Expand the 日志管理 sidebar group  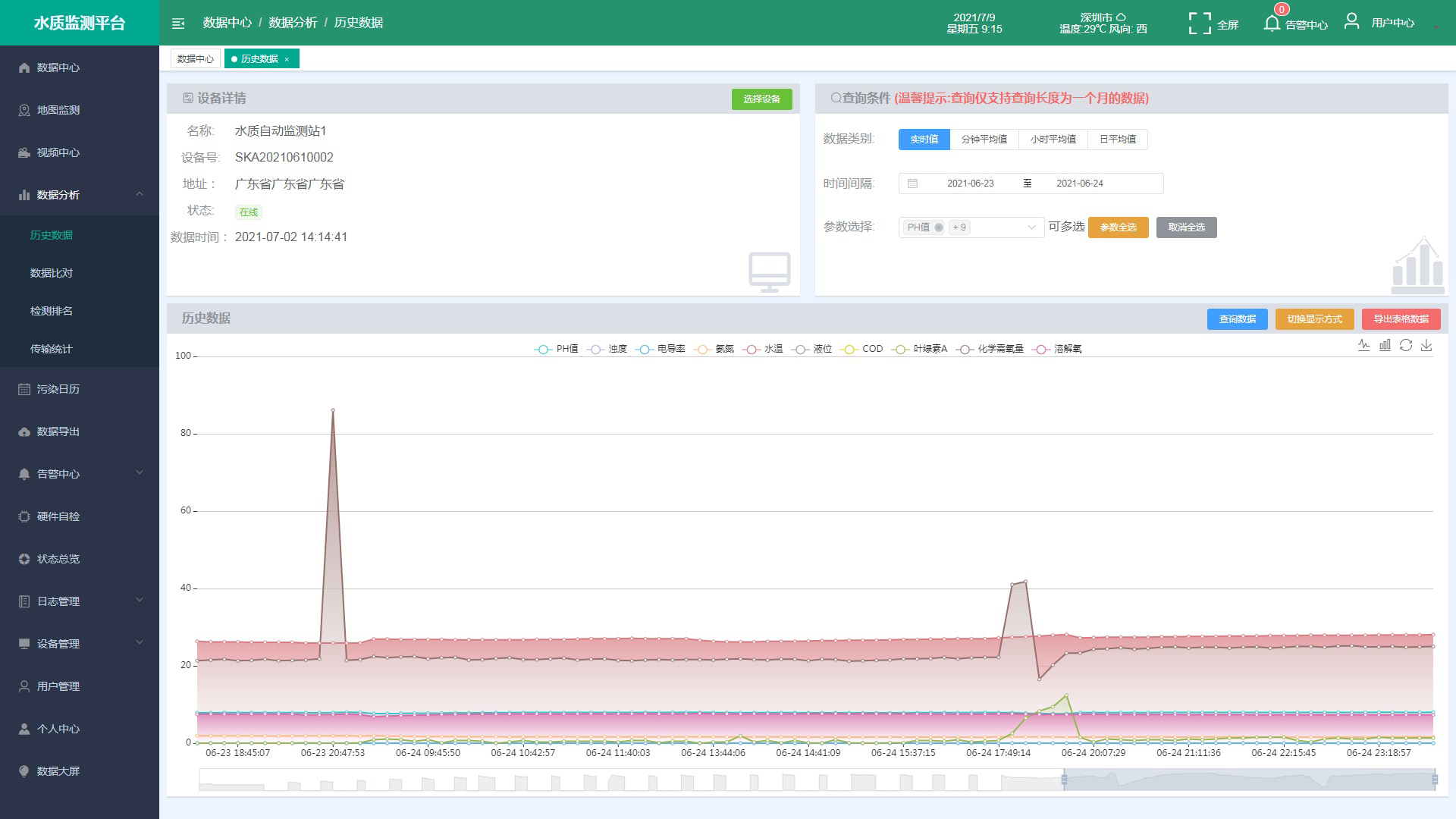coord(80,601)
